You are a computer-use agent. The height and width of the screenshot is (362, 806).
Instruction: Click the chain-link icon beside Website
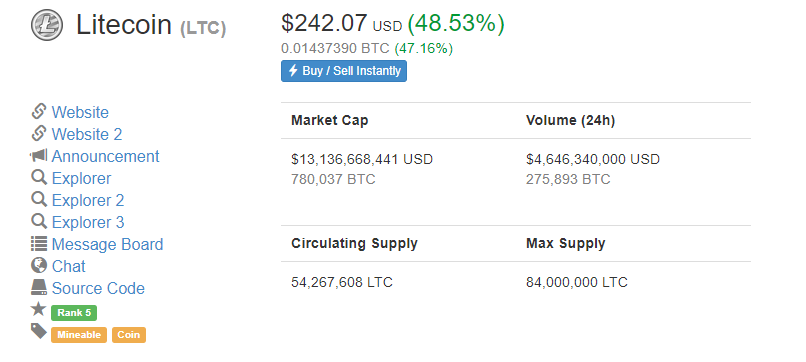click(x=39, y=112)
